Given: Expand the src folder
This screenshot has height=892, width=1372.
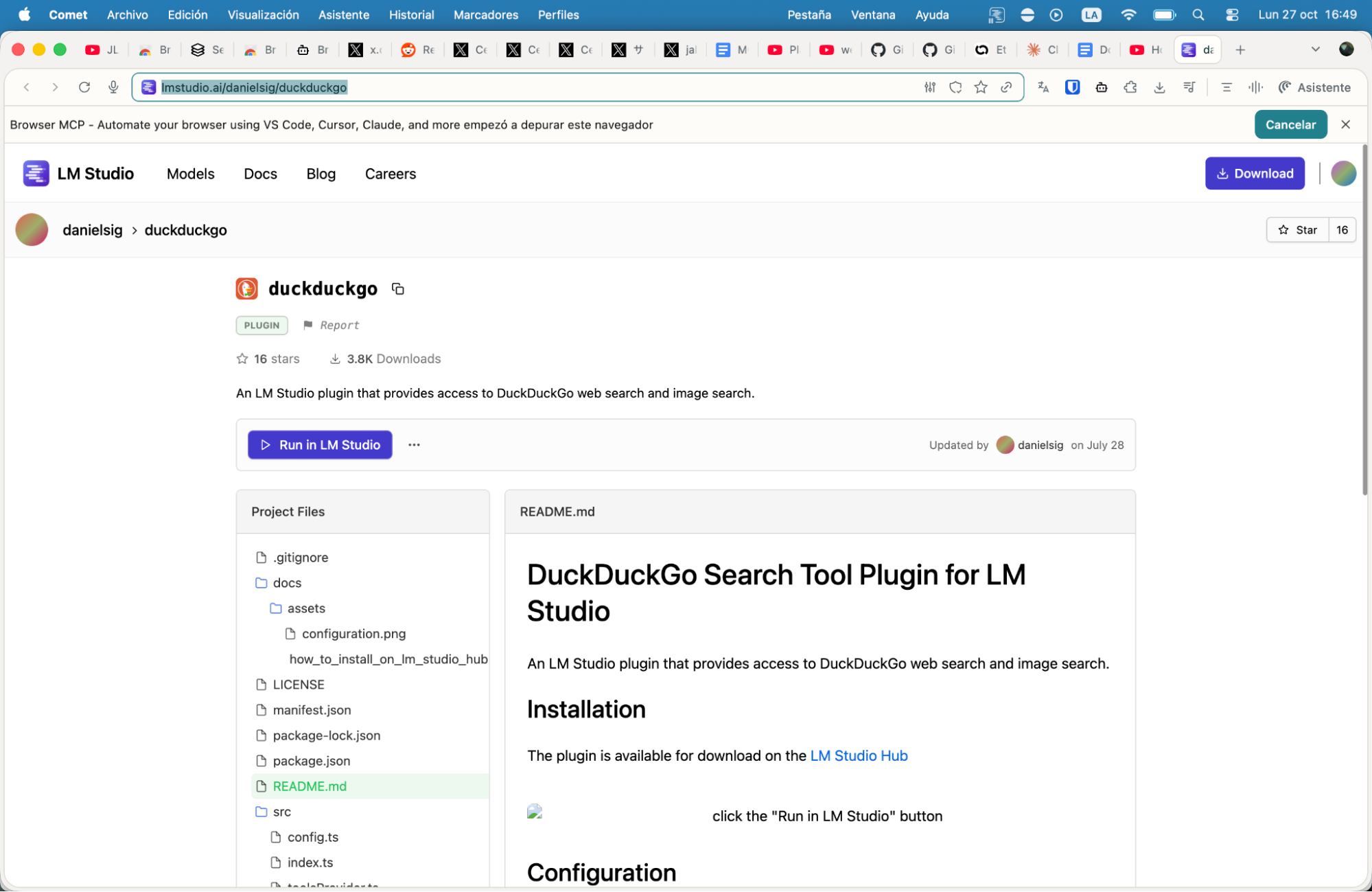Looking at the screenshot, I should point(281,812).
